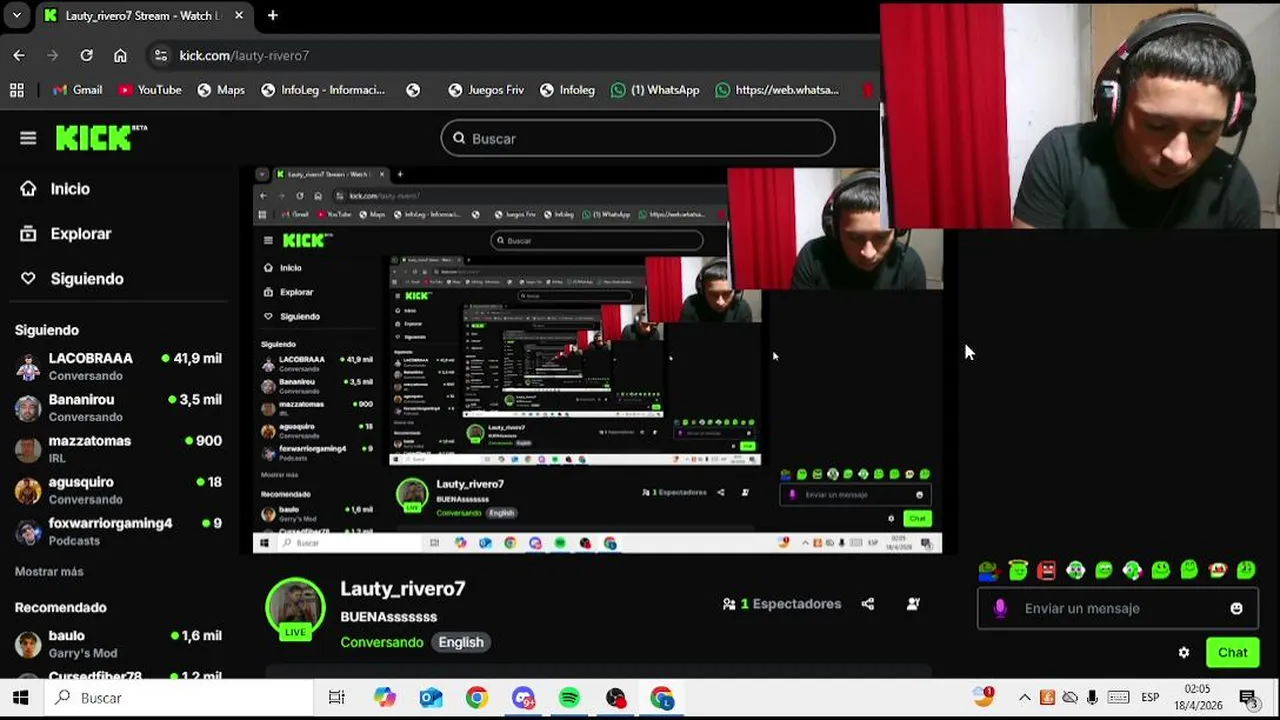Open recommended channel baulo
Screen dimensions: 1280x720
coord(118,643)
